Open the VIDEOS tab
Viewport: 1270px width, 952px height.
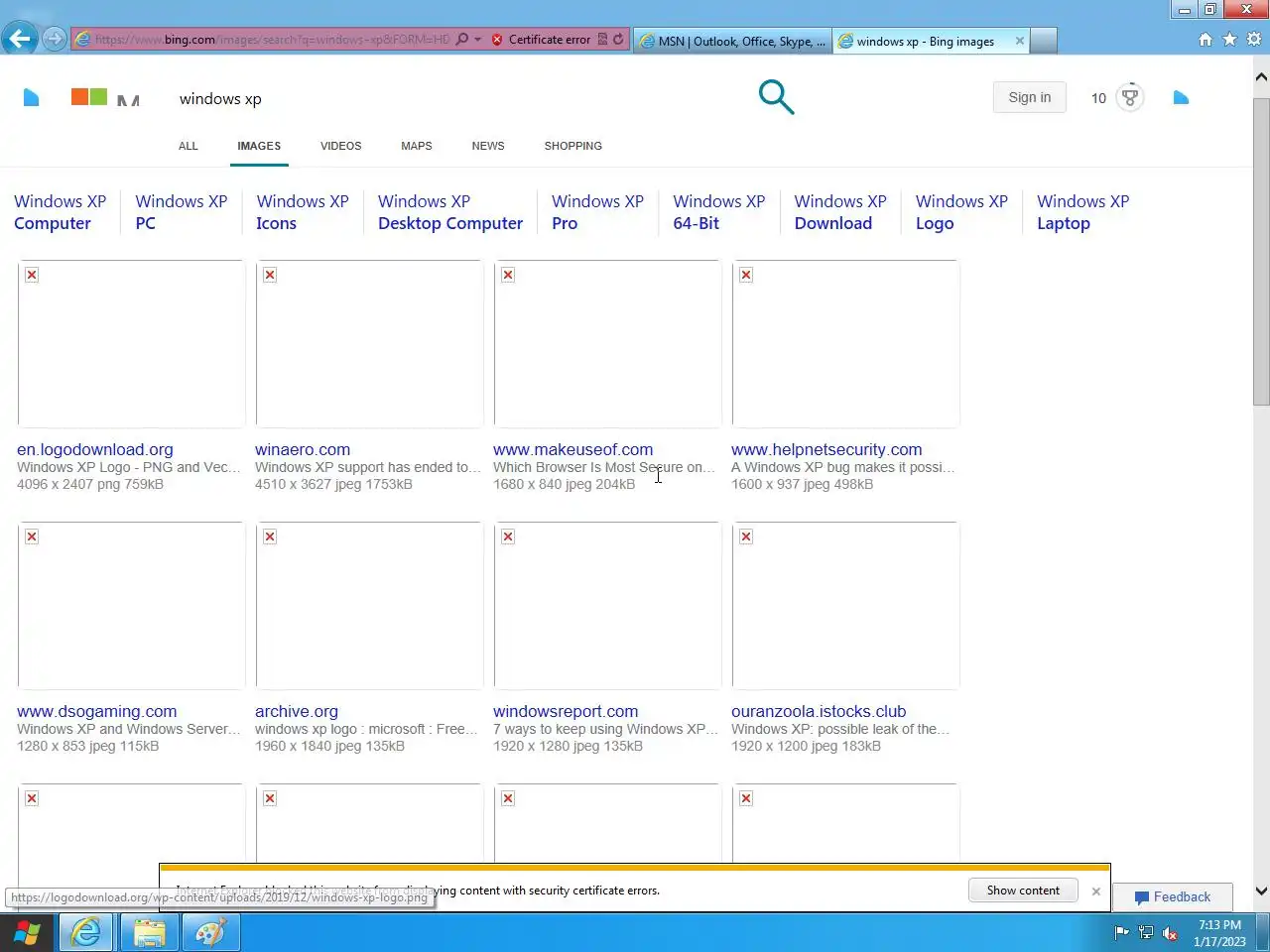[340, 146]
